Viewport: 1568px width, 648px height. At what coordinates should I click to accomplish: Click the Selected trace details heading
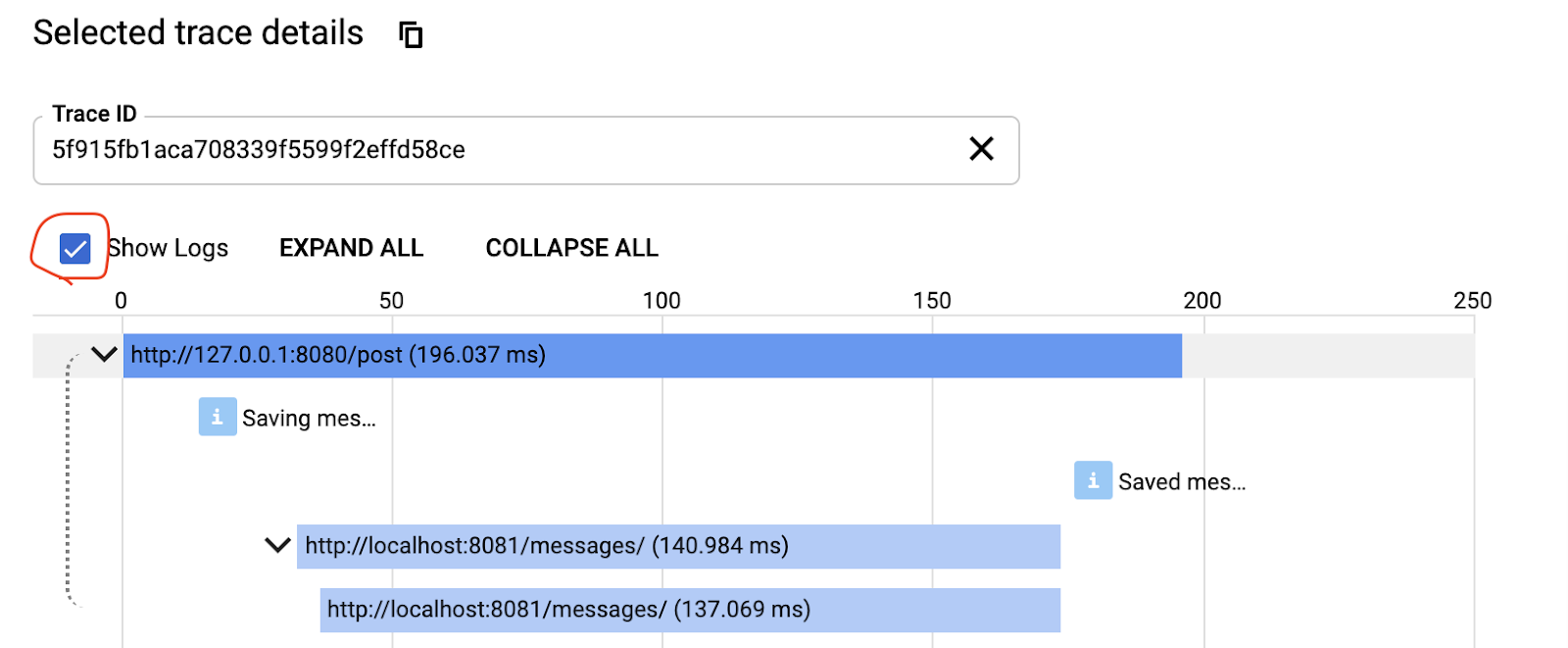(198, 33)
